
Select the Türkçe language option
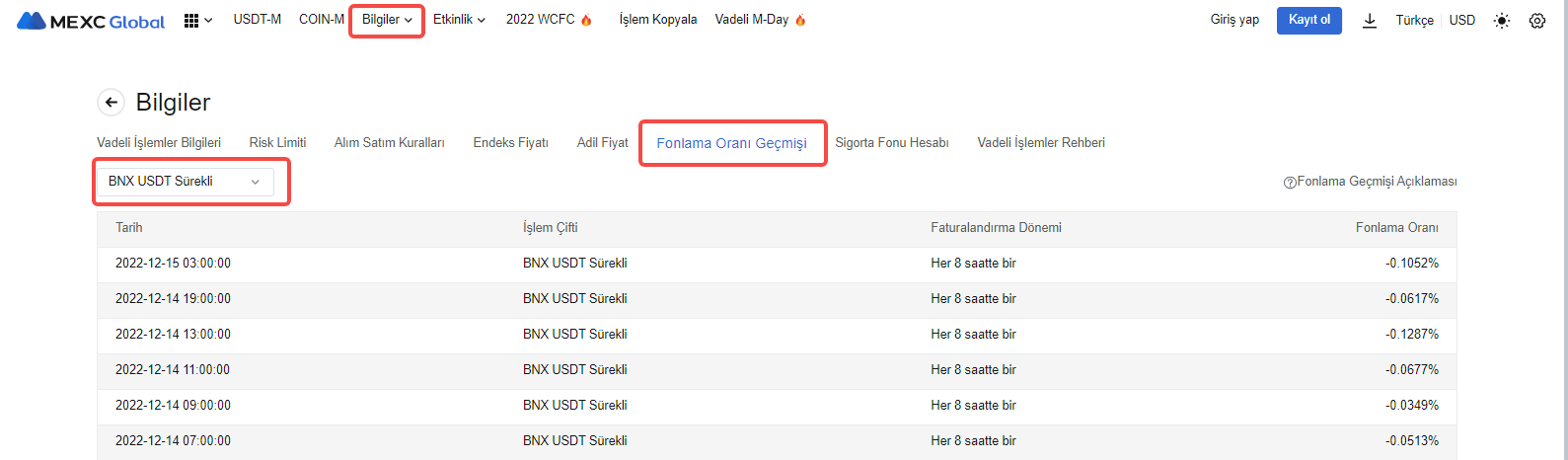point(1414,21)
